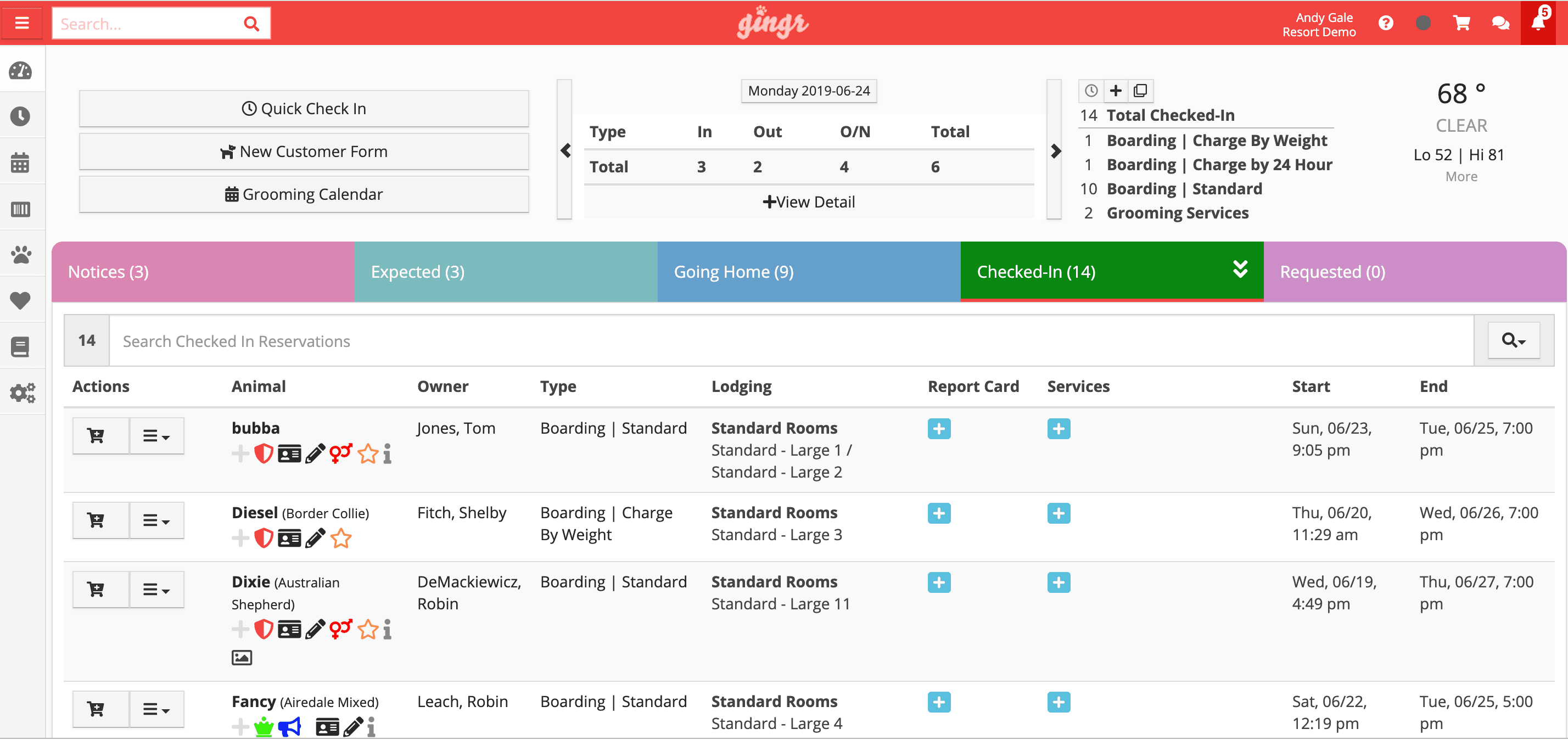The width and height of the screenshot is (1568, 740).
Task: Toggle the status circle in header
Action: click(1423, 23)
